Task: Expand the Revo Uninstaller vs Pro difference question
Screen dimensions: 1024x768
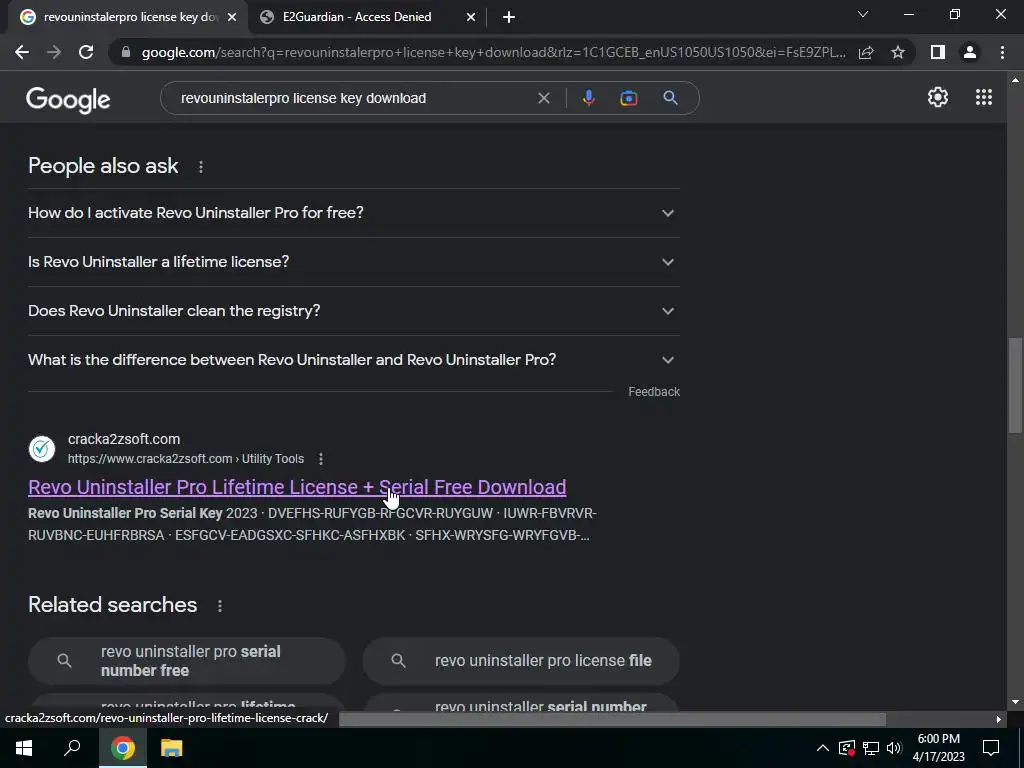Action: (x=353, y=360)
